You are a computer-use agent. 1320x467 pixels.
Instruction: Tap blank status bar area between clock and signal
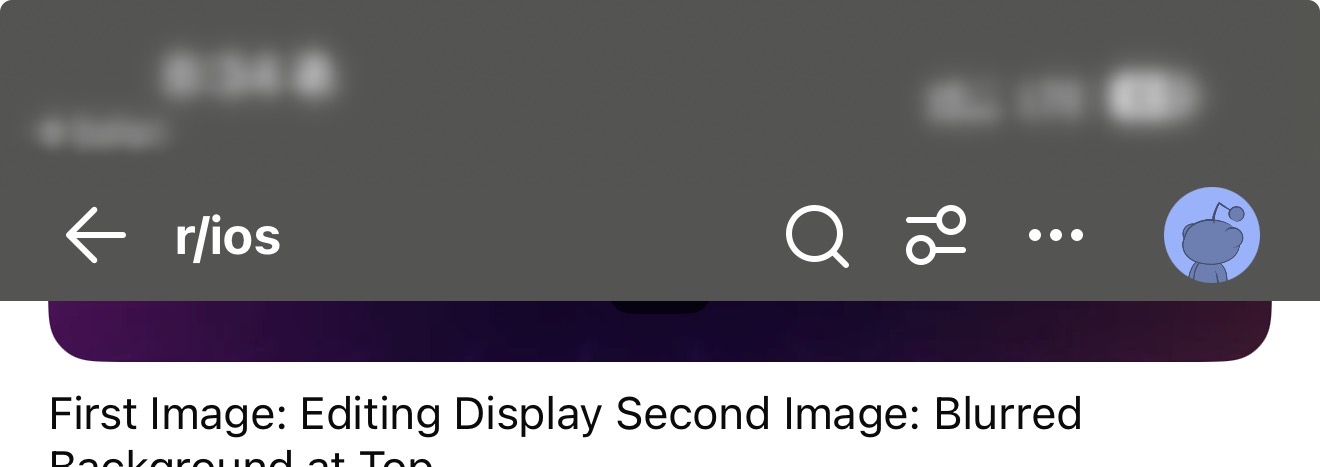tap(630, 90)
